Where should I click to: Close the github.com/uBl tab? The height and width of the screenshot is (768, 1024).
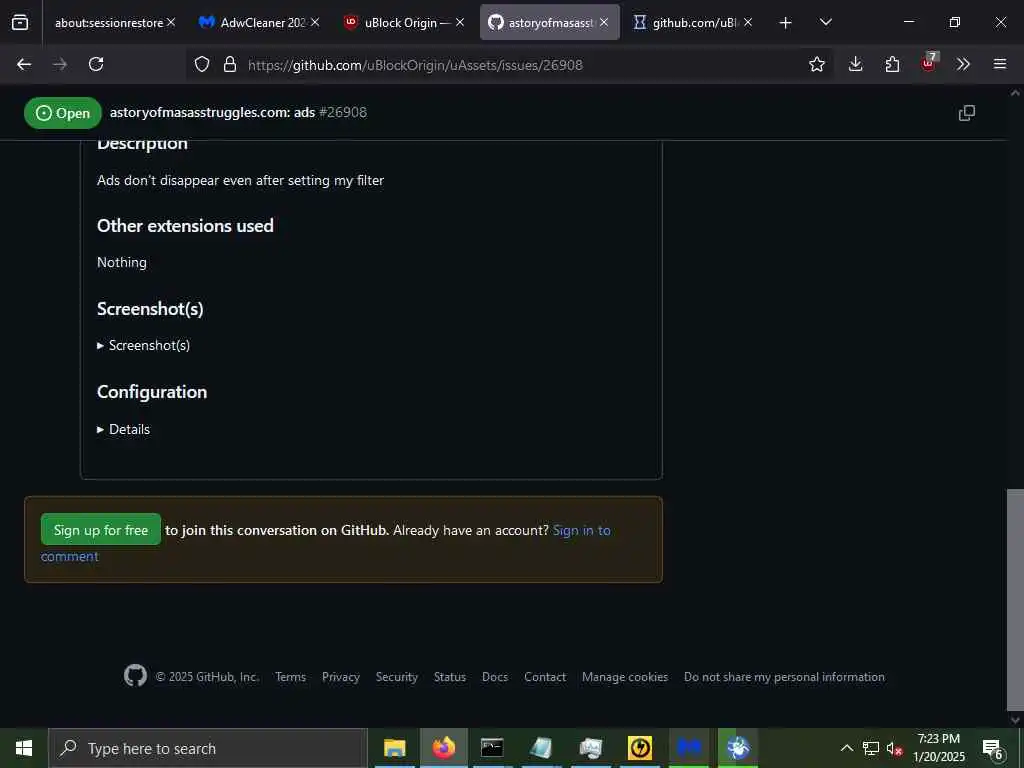[748, 22]
